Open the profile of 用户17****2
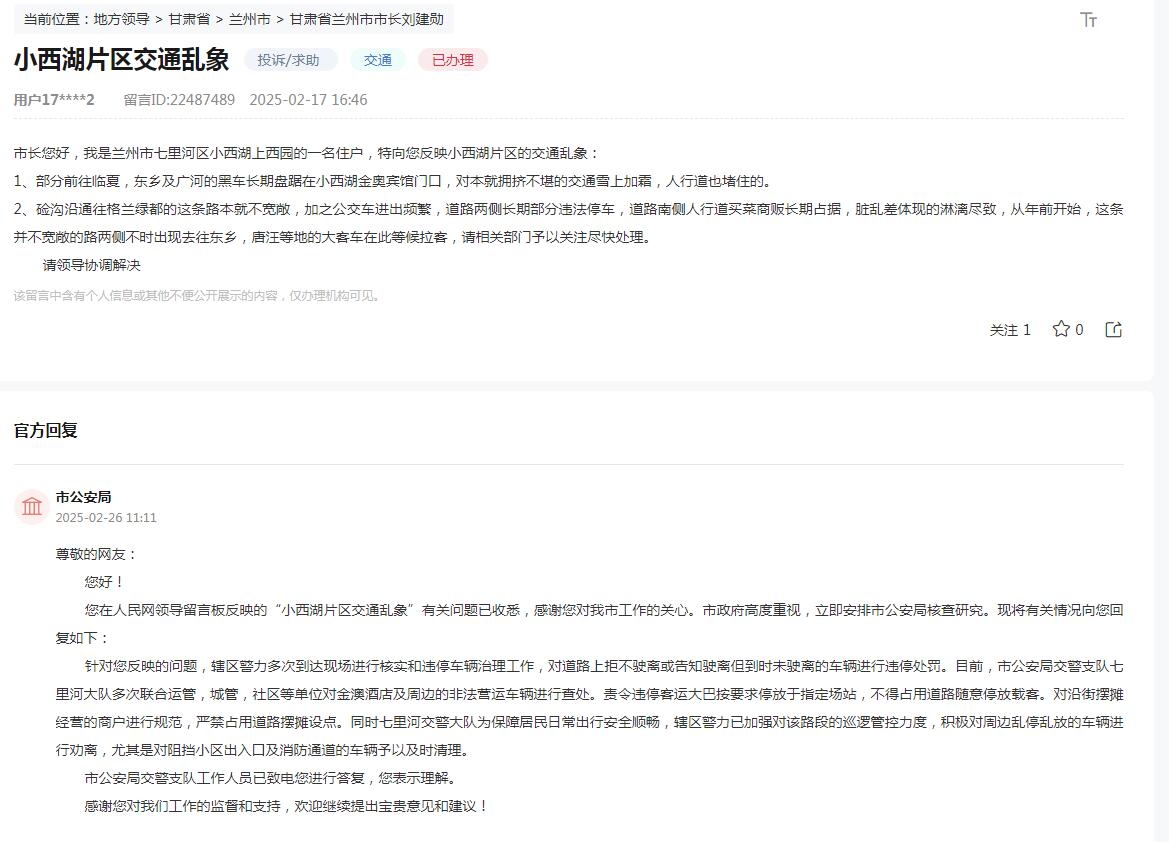The height and width of the screenshot is (842, 1169). pyautogui.click(x=54, y=100)
